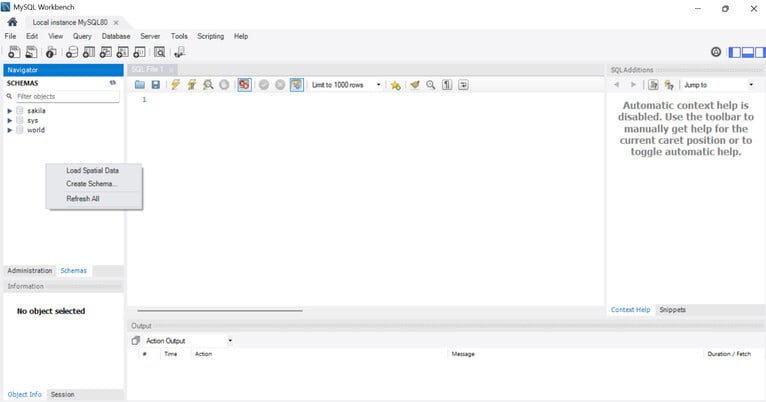Select the Local instance MySQL80 tab
The image size is (766, 402).
pyautogui.click(x=70, y=22)
